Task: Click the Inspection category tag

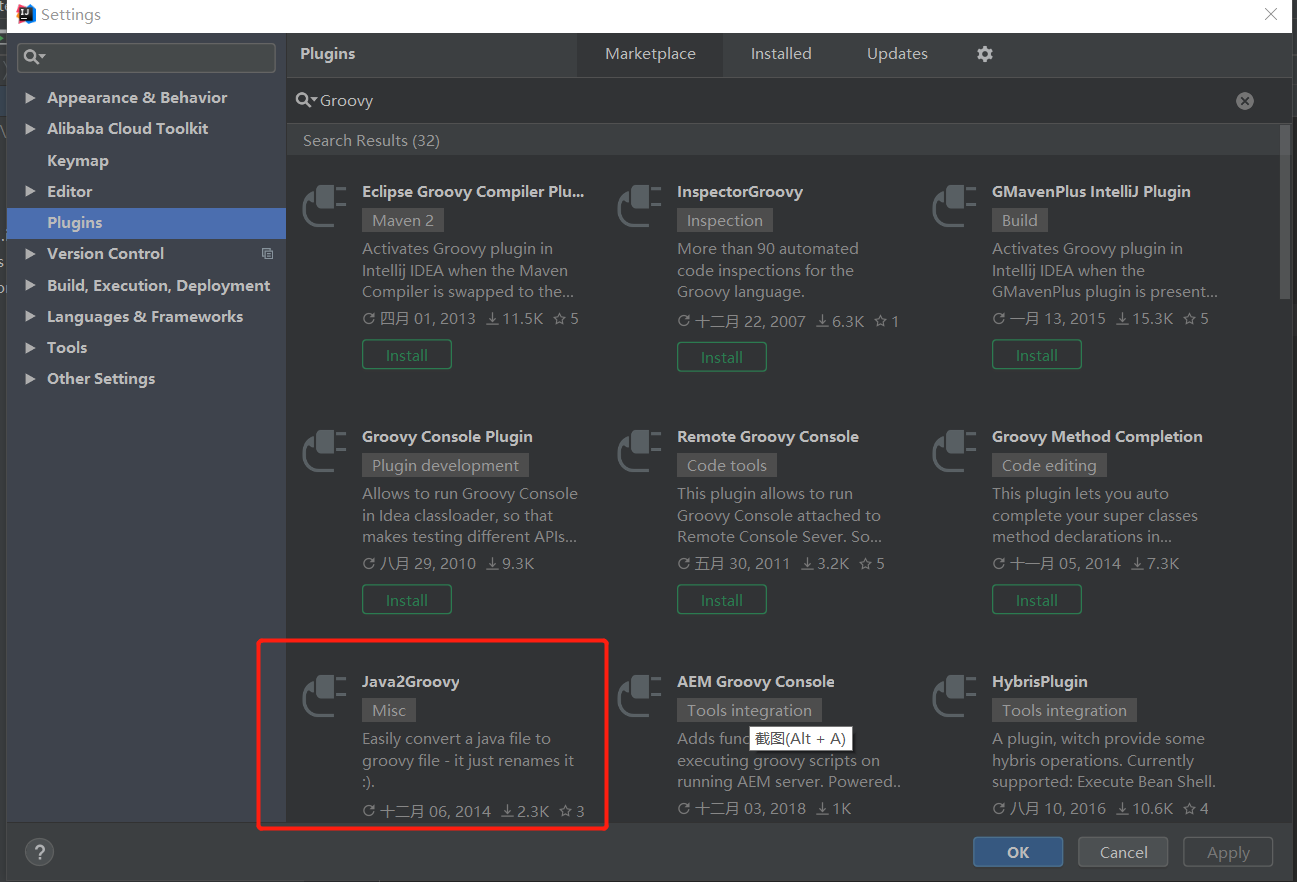Action: coord(725,220)
